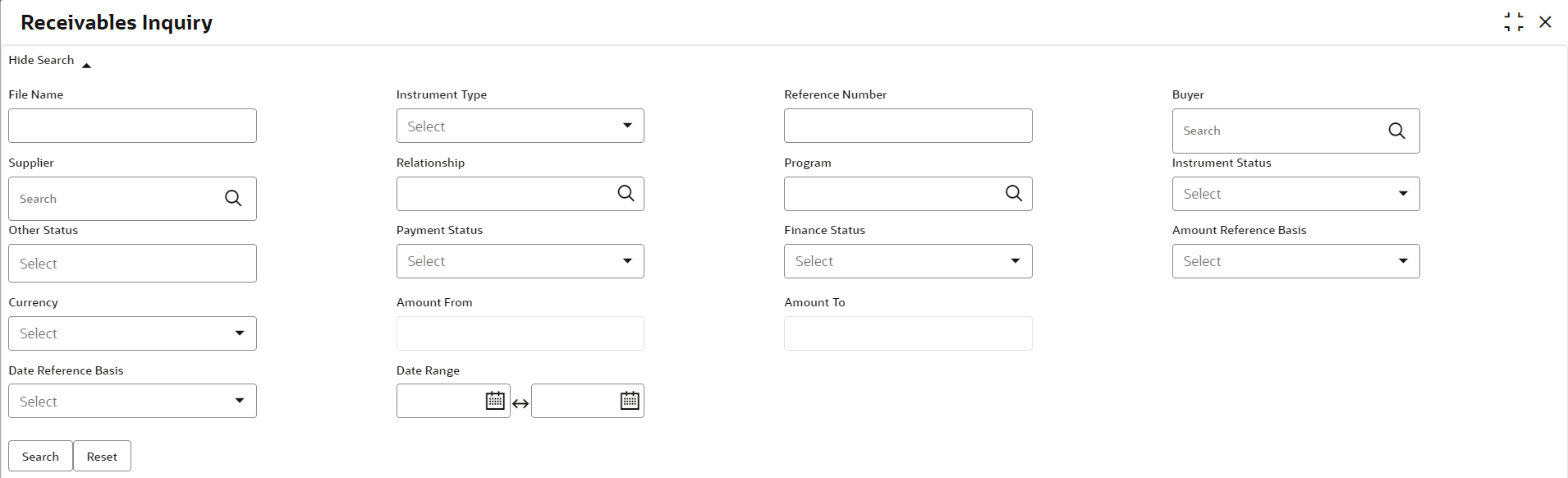1568x478 pixels.
Task: Click the Reset button
Action: pyautogui.click(x=102, y=457)
